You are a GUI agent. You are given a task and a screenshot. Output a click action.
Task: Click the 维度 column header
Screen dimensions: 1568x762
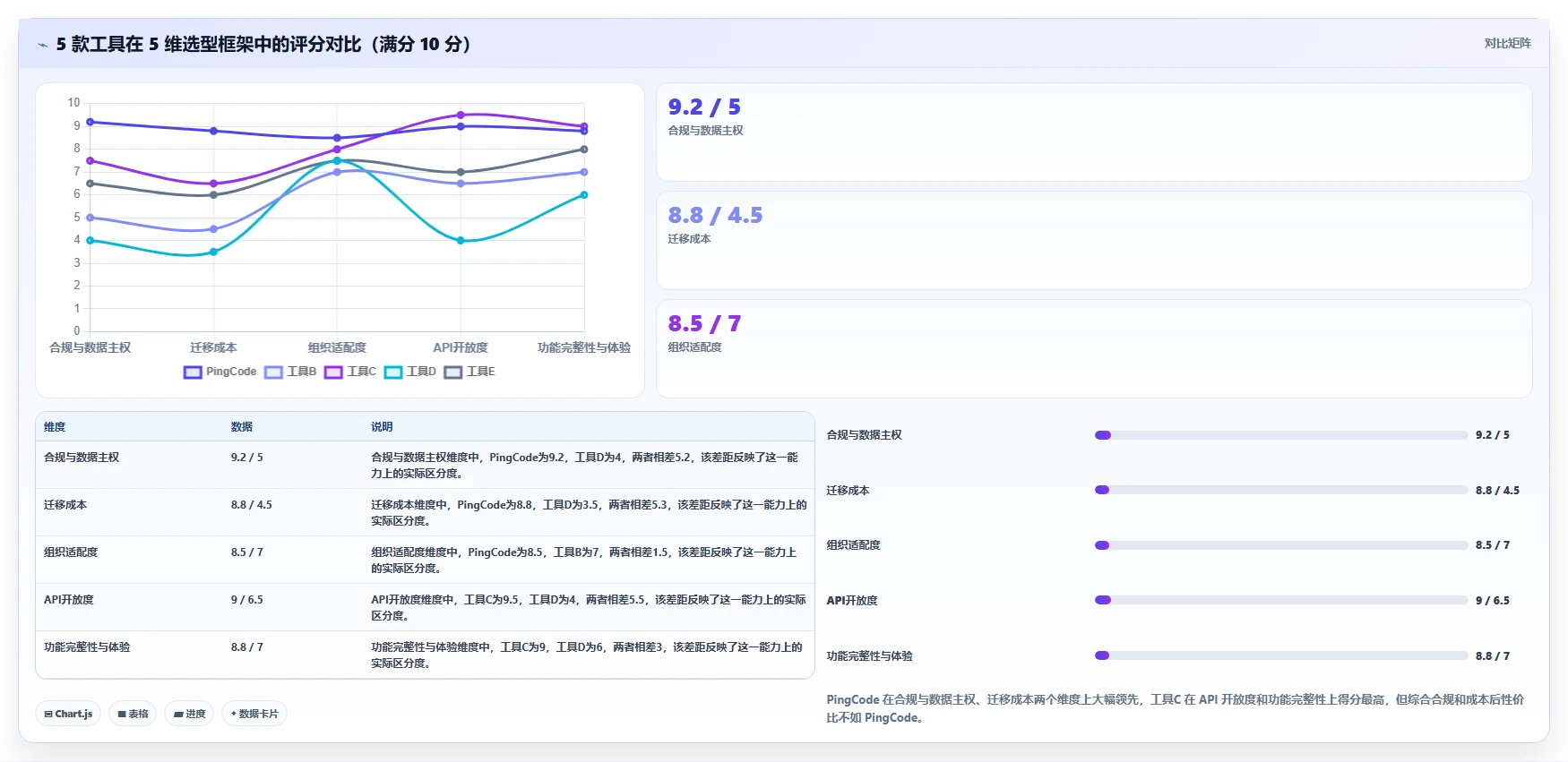pyautogui.click(x=55, y=427)
